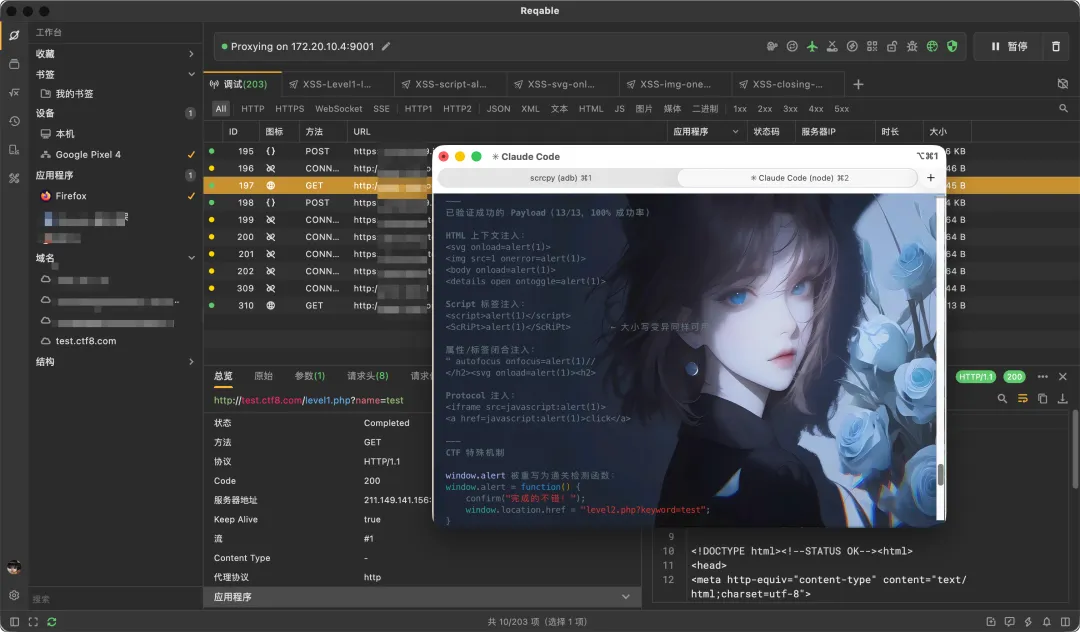The width and height of the screenshot is (1080, 632).
Task: Search response body with magnifier icon
Action: coord(1002,399)
